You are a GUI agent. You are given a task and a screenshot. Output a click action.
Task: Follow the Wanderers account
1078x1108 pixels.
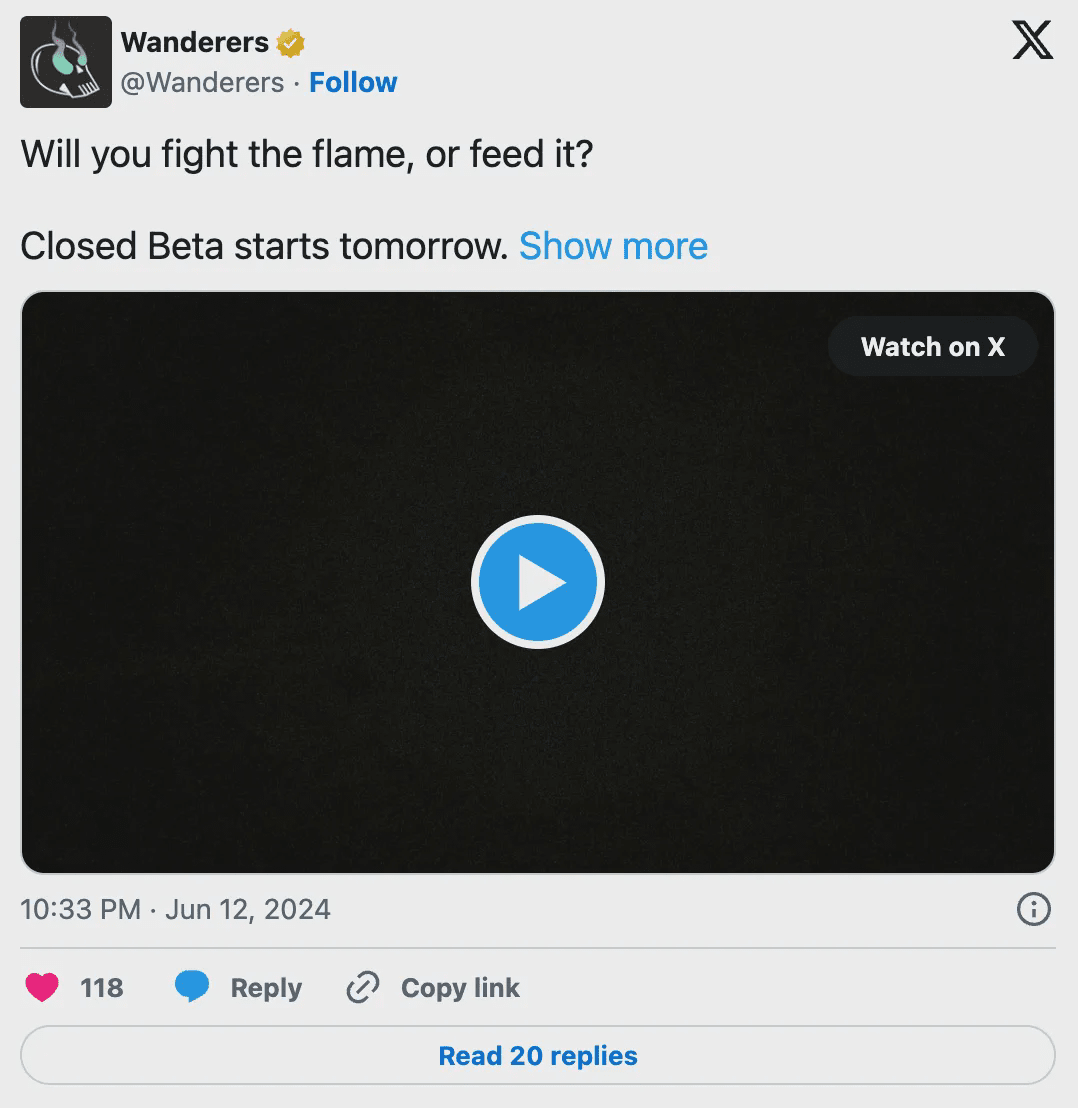(353, 82)
